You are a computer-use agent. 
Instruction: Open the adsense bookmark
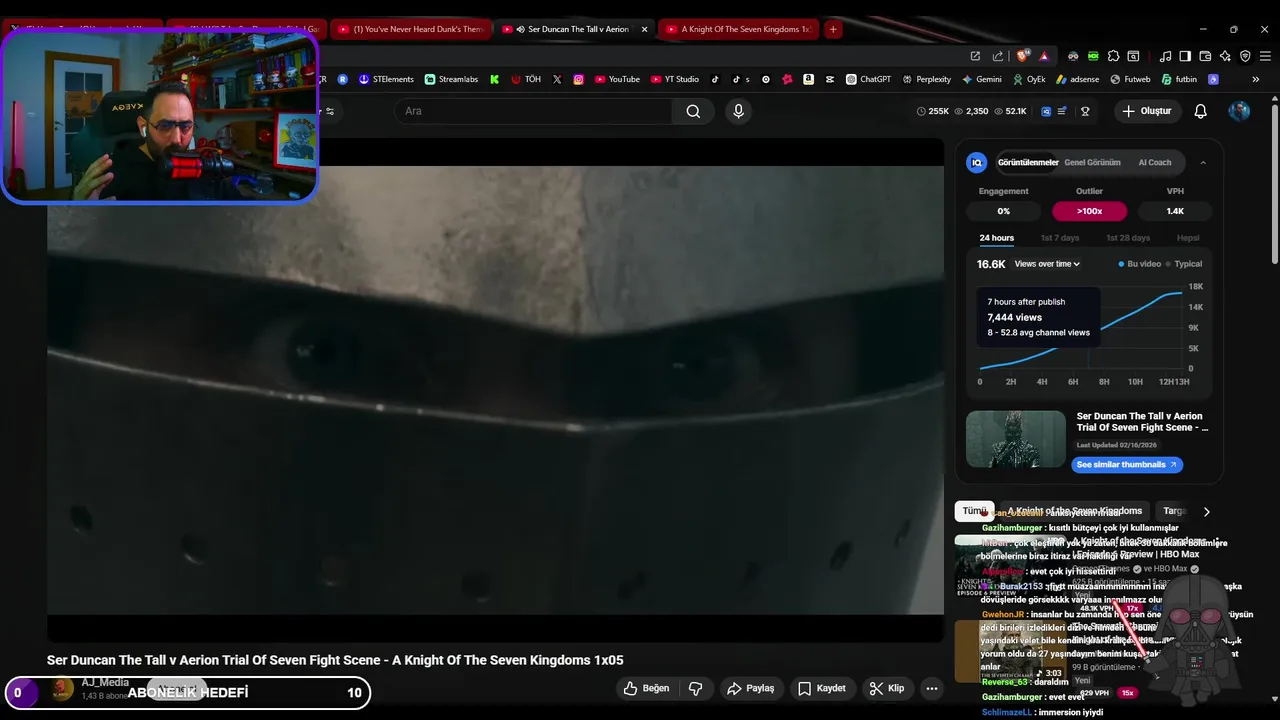(1077, 79)
